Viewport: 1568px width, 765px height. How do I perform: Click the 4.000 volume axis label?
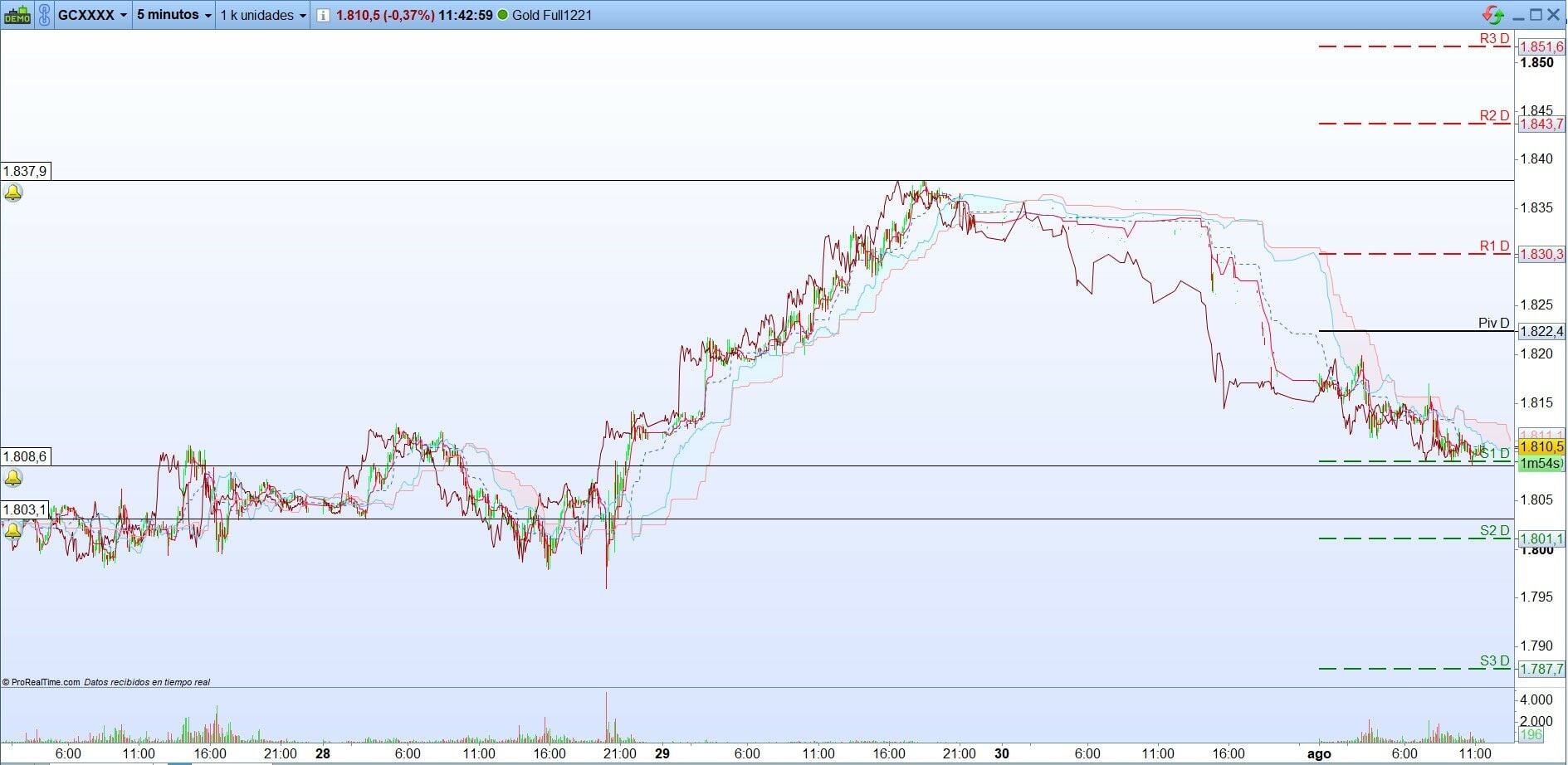1536,700
